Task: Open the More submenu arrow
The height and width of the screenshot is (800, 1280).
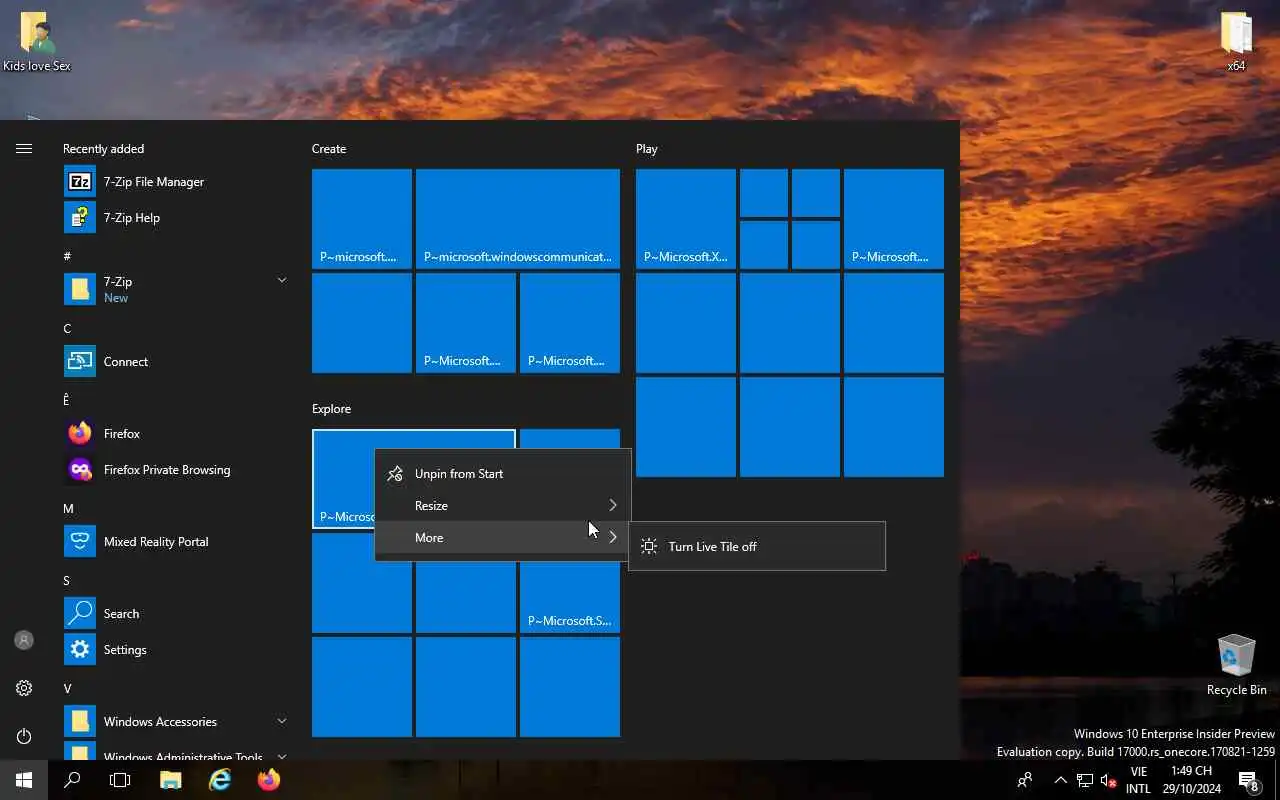Action: click(x=613, y=537)
